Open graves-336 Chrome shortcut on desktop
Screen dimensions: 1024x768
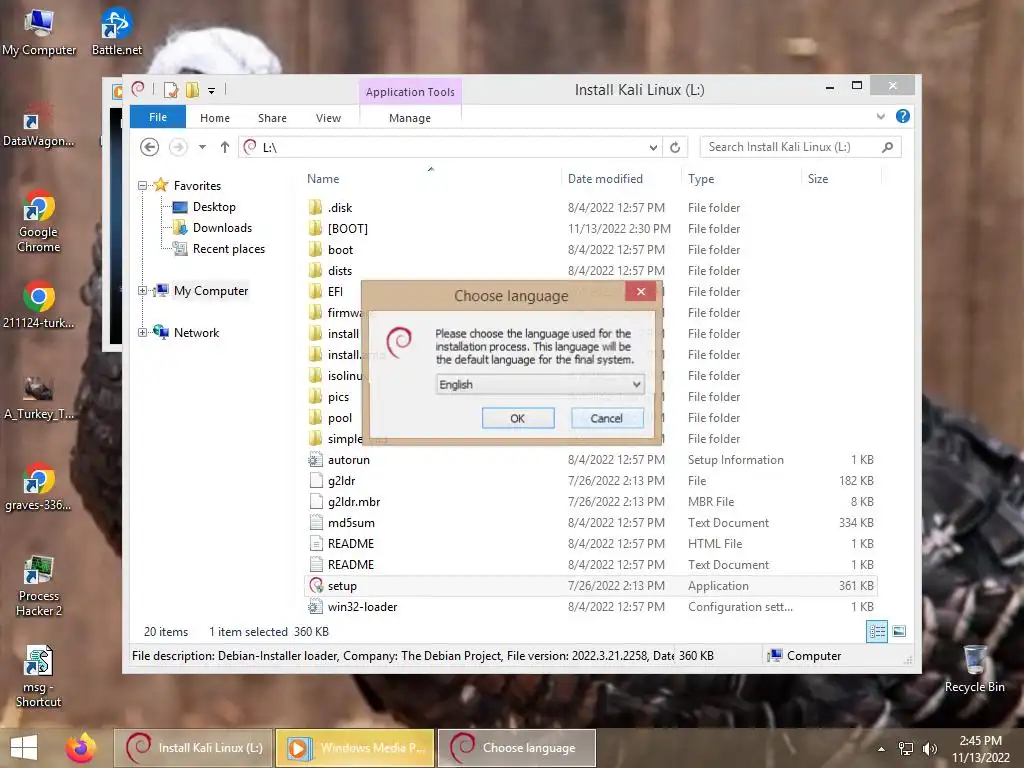click(x=39, y=488)
